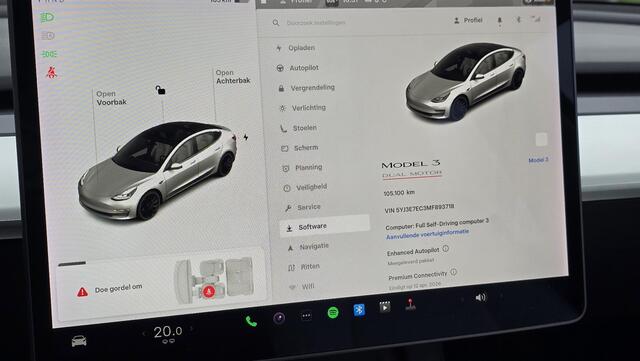This screenshot has height=361, width=640.
Task: Open the Aanvullende voertuiginformatie link
Action: point(427,234)
